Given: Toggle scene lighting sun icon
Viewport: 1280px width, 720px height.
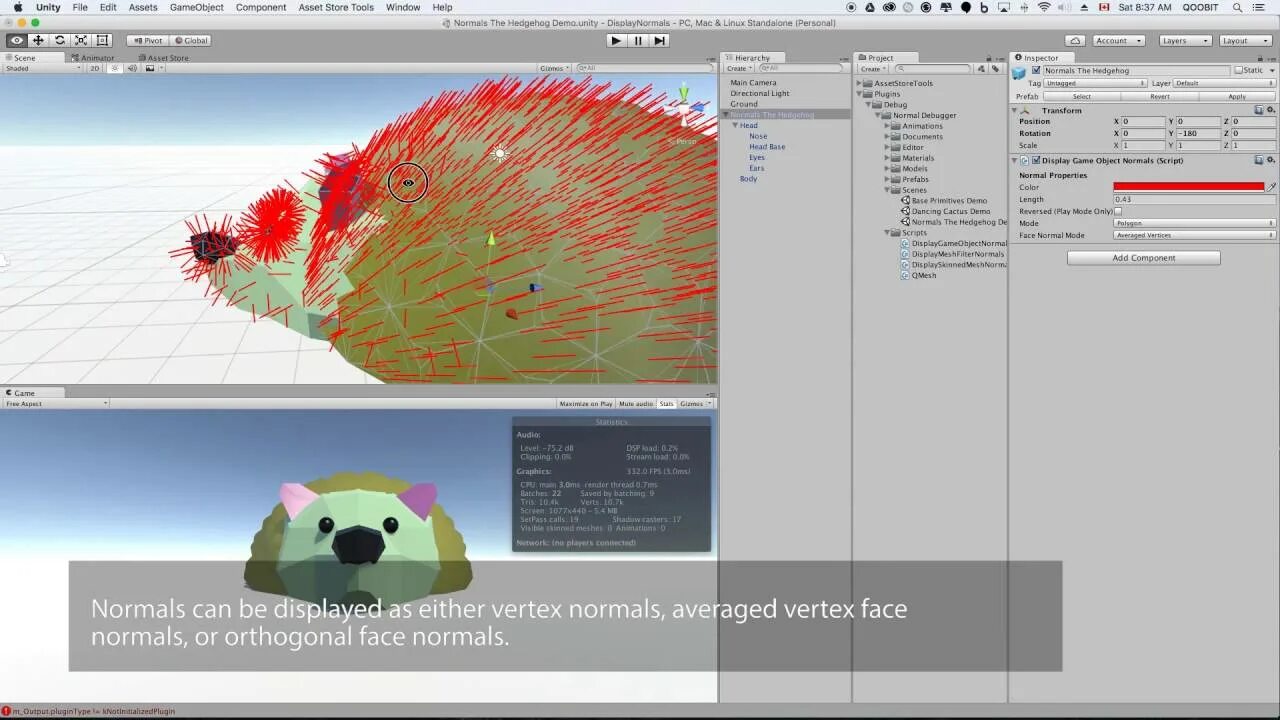Looking at the screenshot, I should pyautogui.click(x=116, y=68).
